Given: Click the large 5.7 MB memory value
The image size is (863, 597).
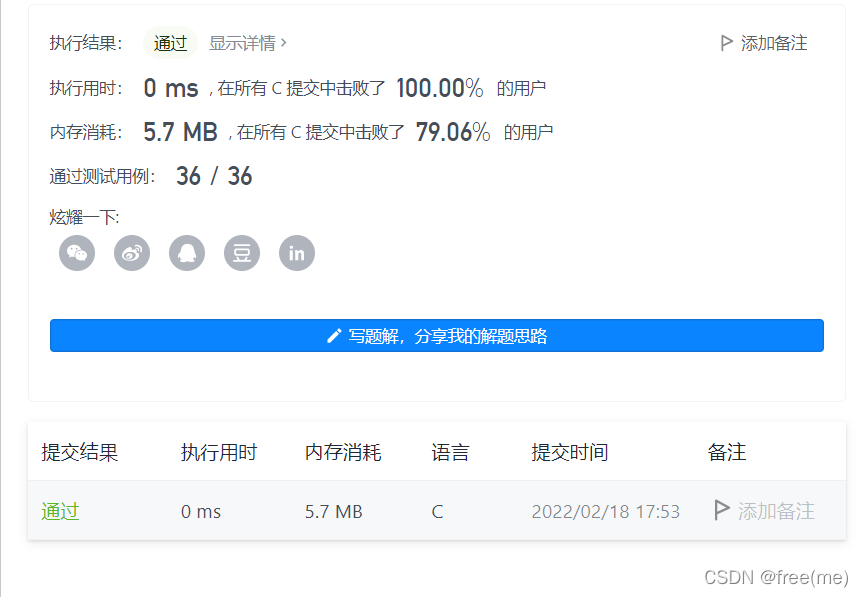Looking at the screenshot, I should tap(181, 132).
